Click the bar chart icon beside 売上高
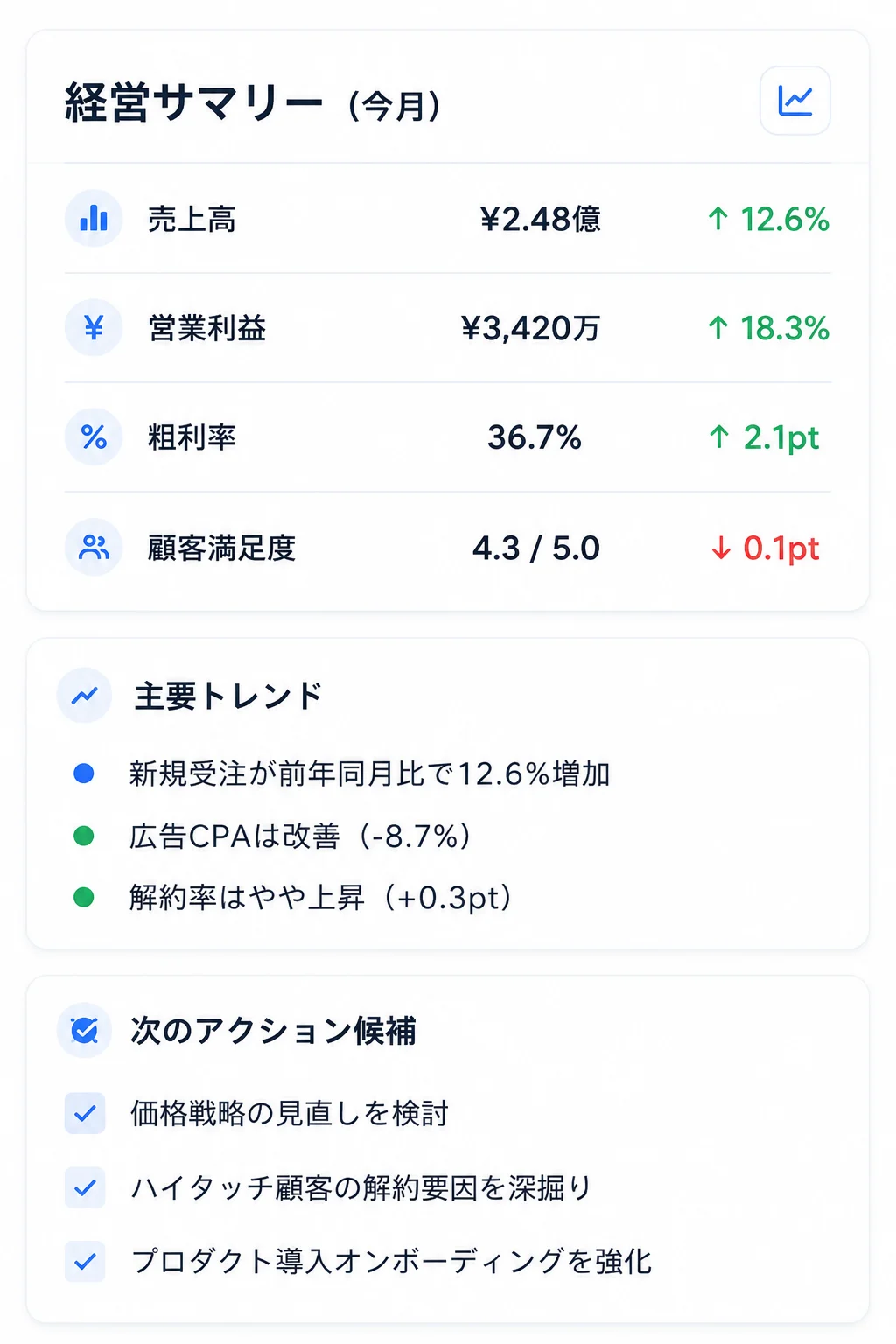Screen dimensions: 896x1344 point(94,219)
